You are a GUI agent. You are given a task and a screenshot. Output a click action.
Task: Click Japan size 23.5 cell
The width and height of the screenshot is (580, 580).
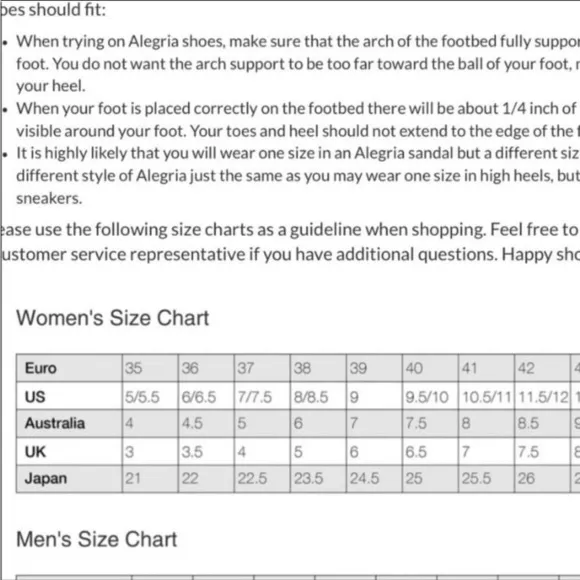318,479
